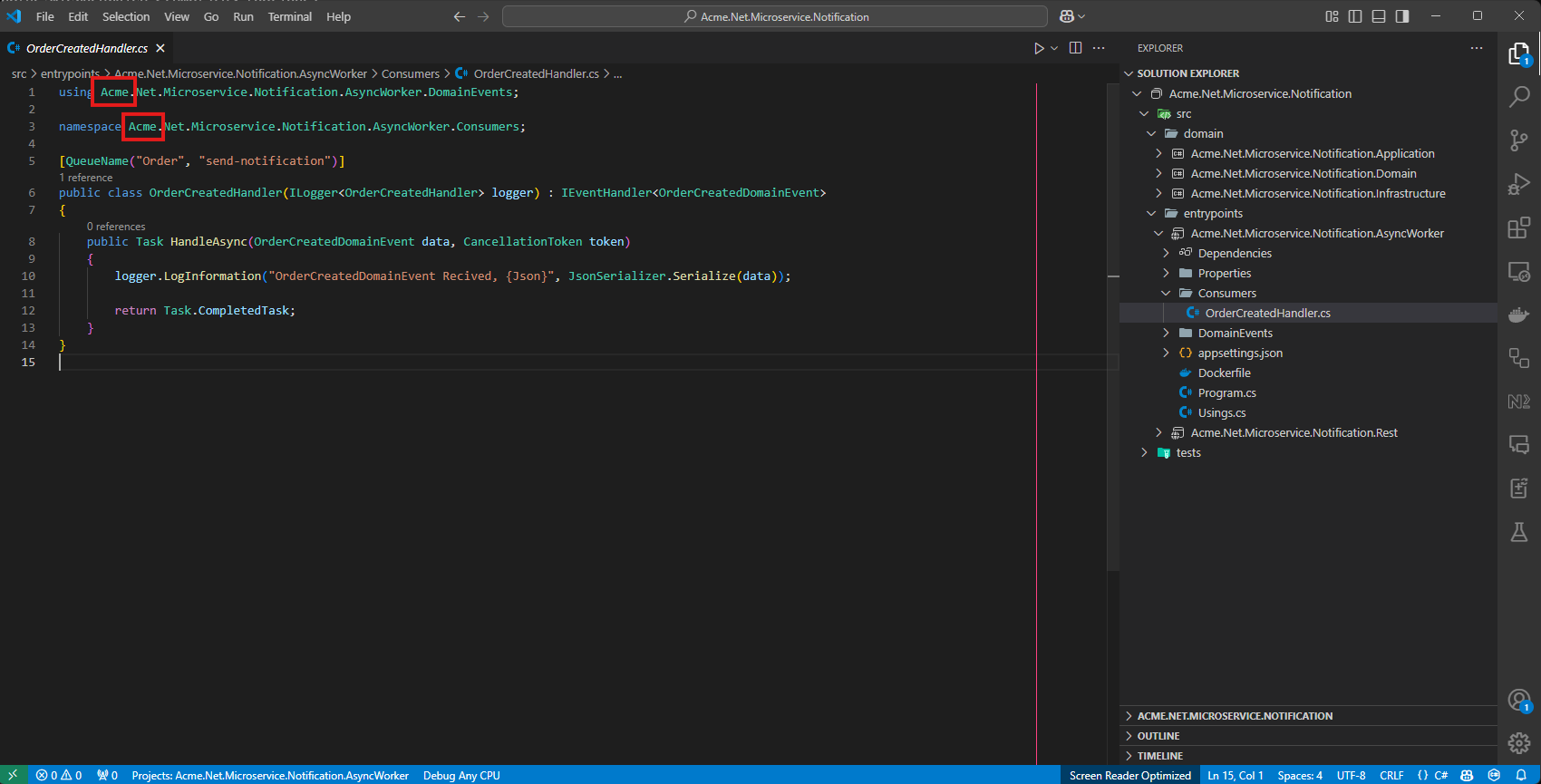Screen dimensions: 1541x784
Task: Open the Edit menu
Action: 78,16
